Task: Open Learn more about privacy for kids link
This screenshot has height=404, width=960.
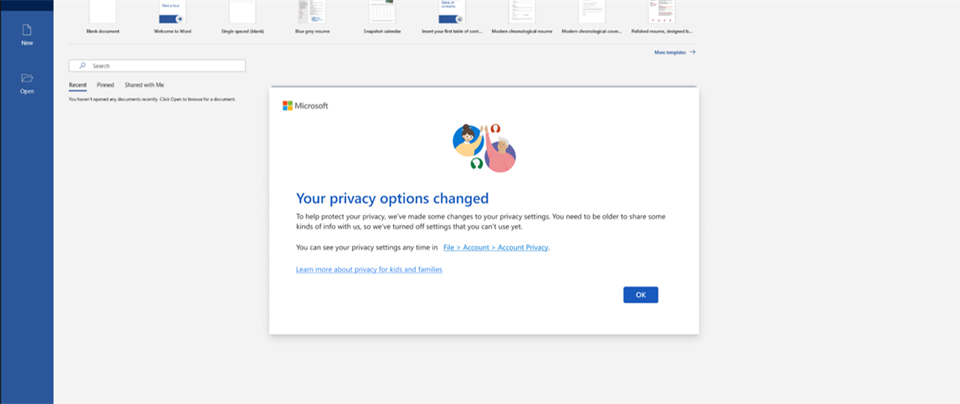Action: pyautogui.click(x=369, y=269)
